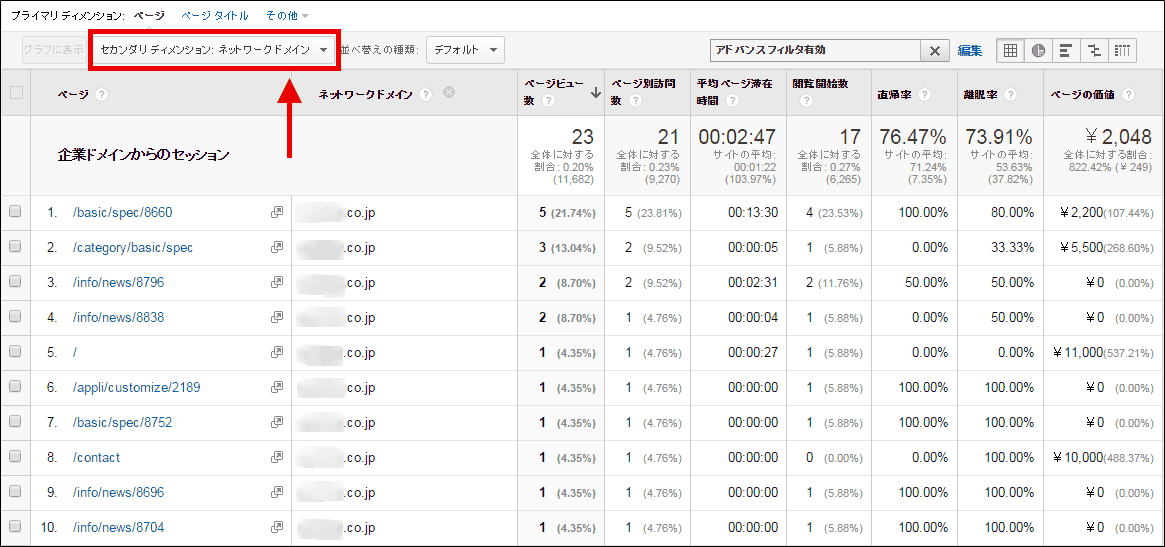The width and height of the screenshot is (1165, 547).
Task: Open /basic/spec/8660 page in new window icon
Action: 276,213
